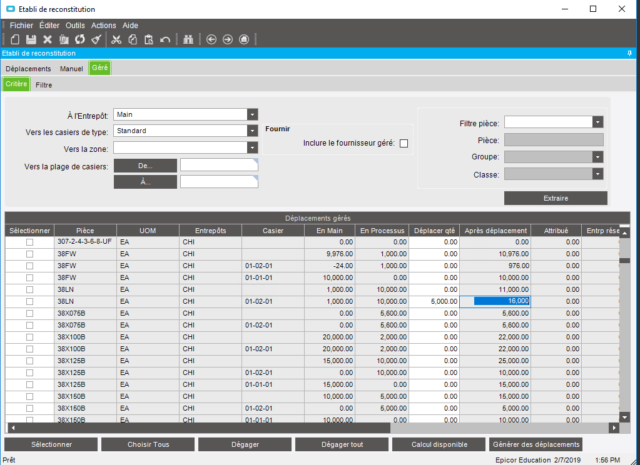This screenshot has width=640, height=465.
Task: Open the Aide menu
Action: coord(130,25)
